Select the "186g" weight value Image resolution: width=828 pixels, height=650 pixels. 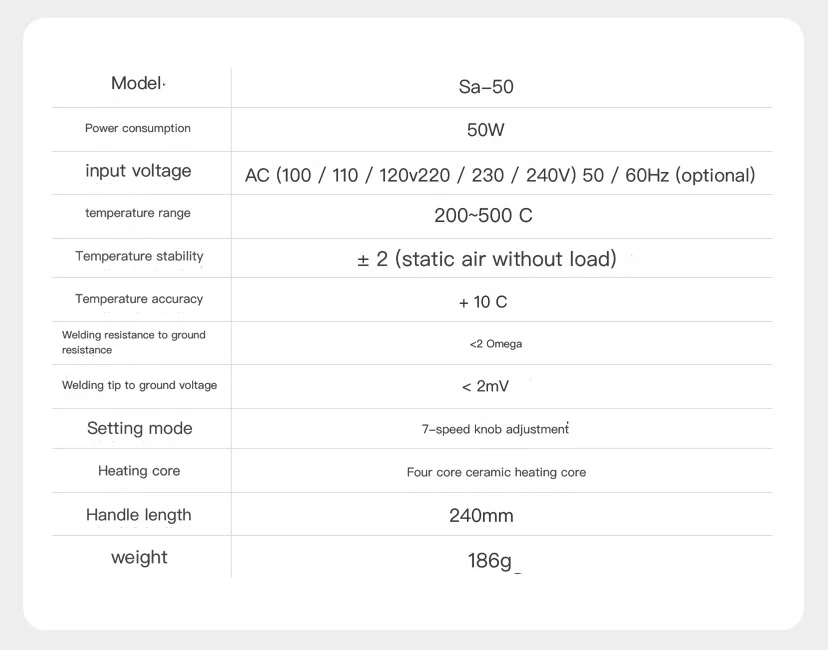pos(489,561)
